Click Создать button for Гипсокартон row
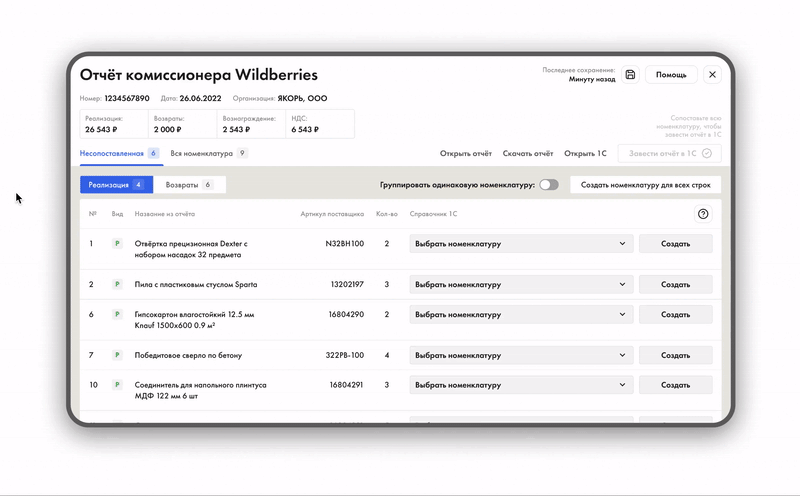This screenshot has height=496, width=800. coord(676,314)
